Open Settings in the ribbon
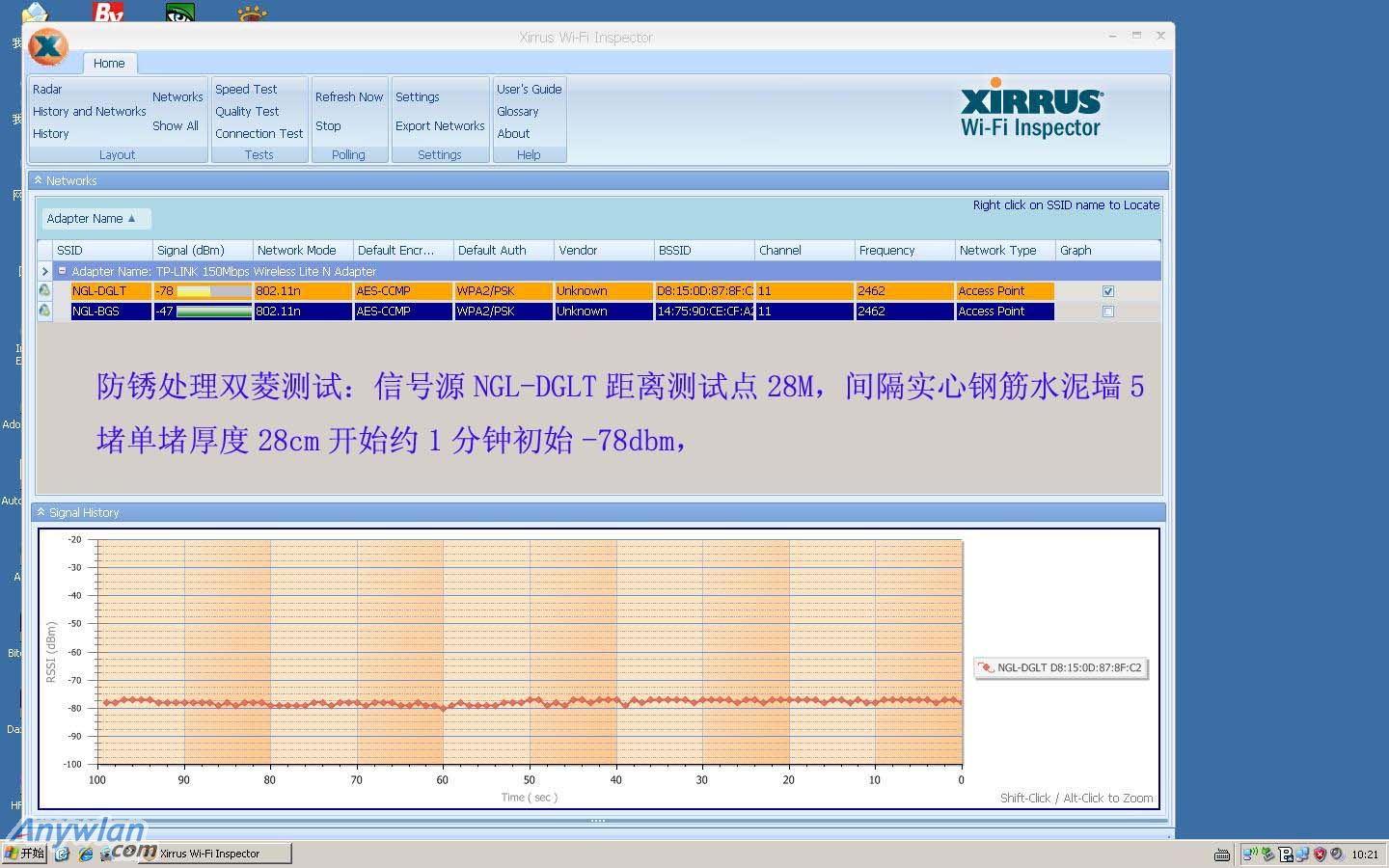Image resolution: width=1389 pixels, height=868 pixels. 418,97
